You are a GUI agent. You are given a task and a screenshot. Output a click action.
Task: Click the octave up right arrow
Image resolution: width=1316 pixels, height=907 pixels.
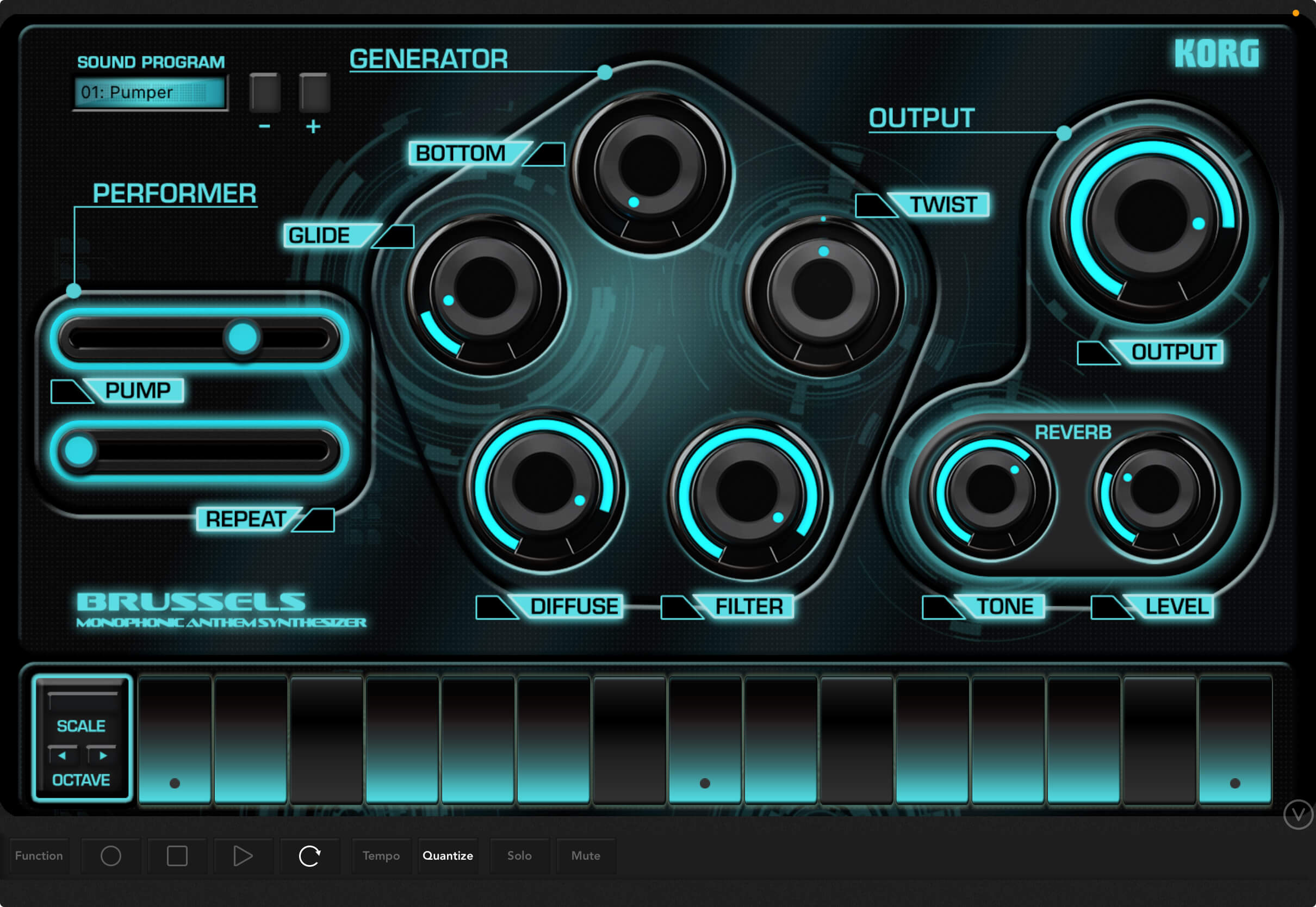coord(102,755)
